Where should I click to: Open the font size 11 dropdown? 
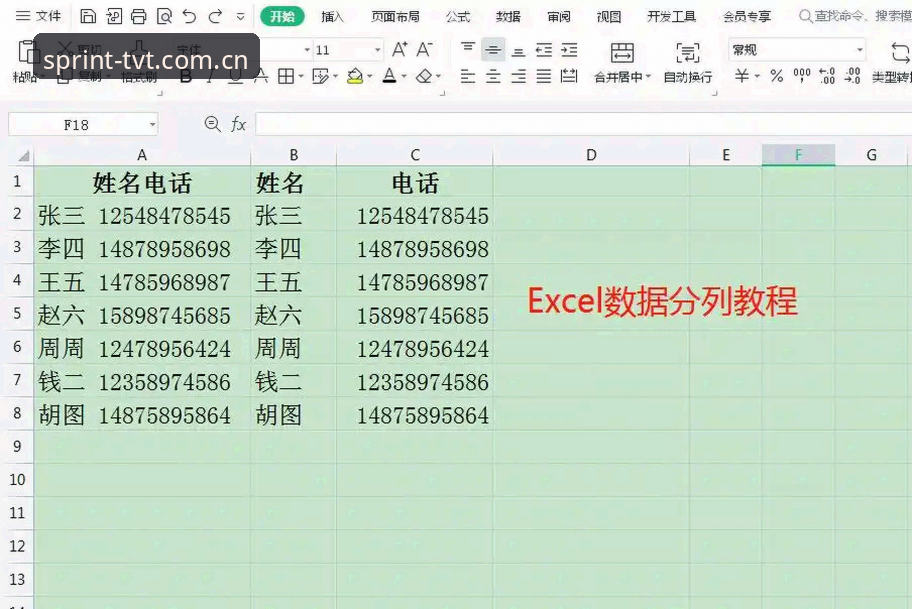377,50
